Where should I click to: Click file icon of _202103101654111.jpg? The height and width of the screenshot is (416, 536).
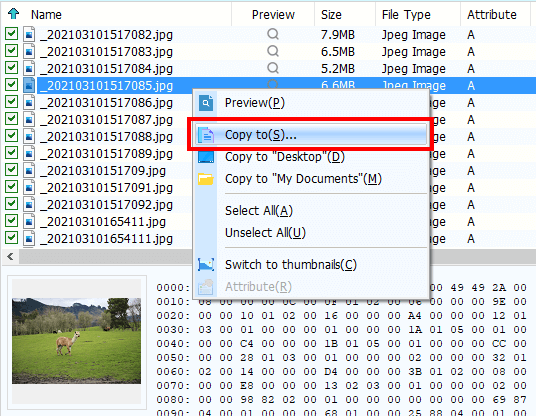(29, 239)
